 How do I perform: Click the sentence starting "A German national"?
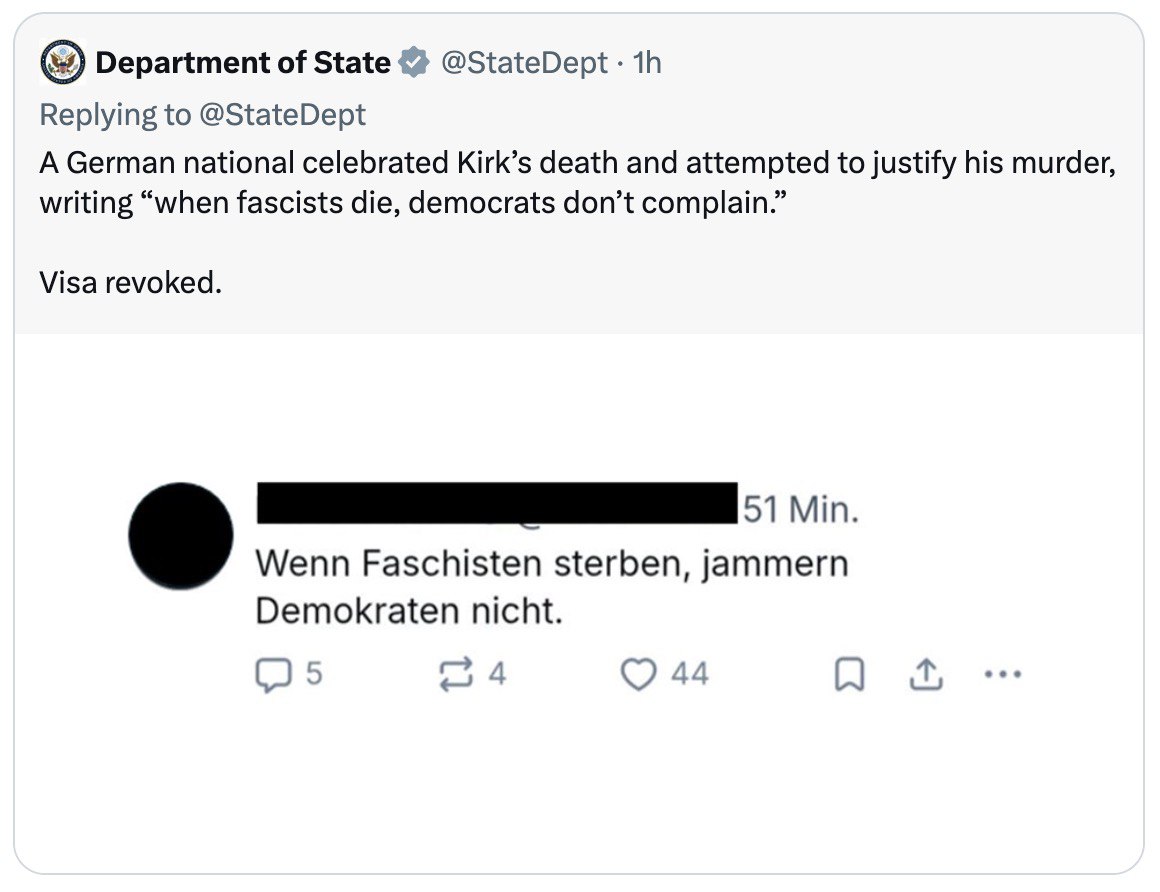[577, 162]
